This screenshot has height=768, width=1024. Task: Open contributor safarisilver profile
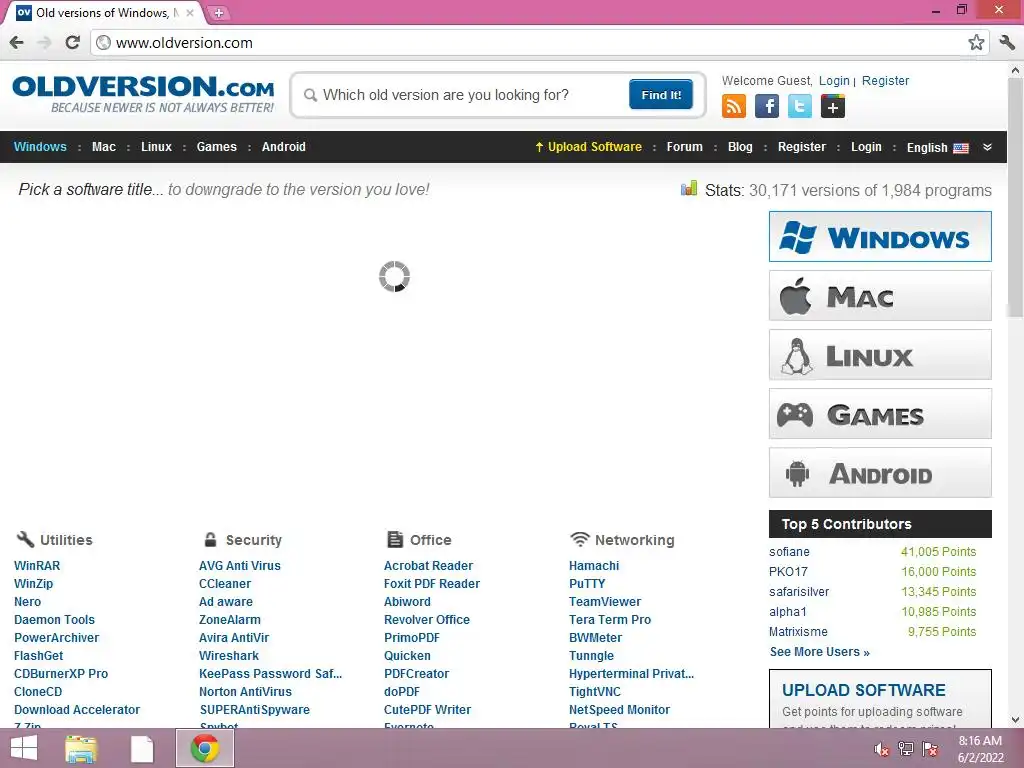(799, 592)
